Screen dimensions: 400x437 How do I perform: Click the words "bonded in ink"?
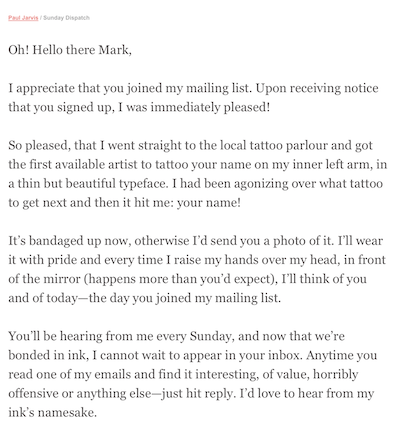(x=47, y=355)
